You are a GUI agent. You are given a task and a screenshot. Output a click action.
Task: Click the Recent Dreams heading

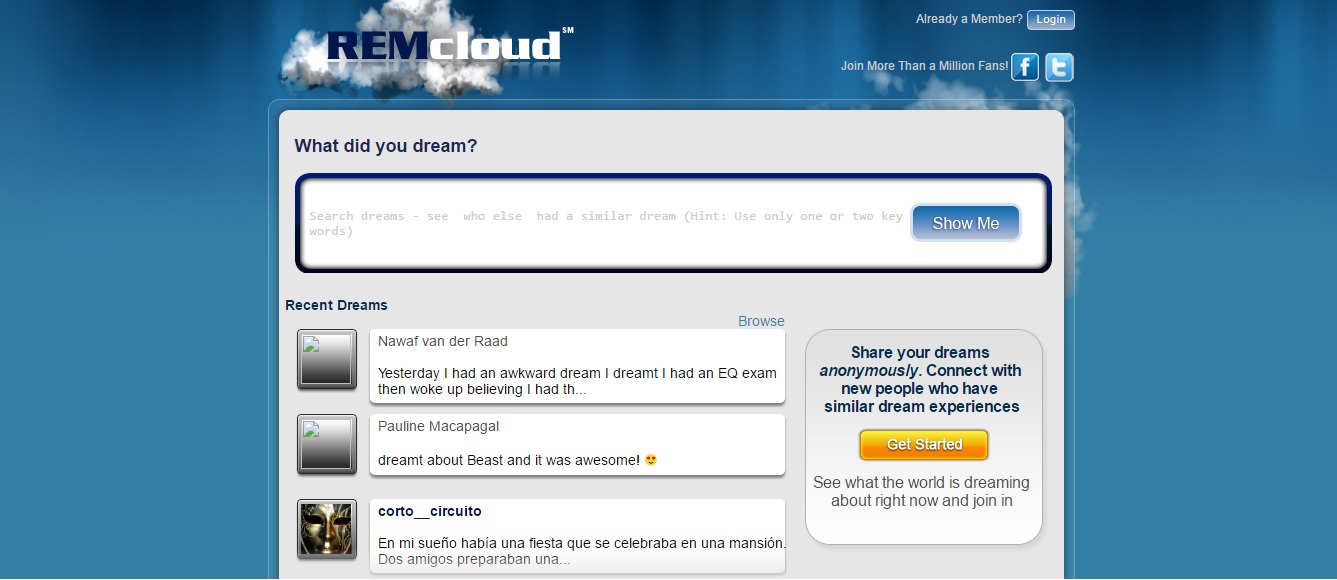(x=336, y=305)
